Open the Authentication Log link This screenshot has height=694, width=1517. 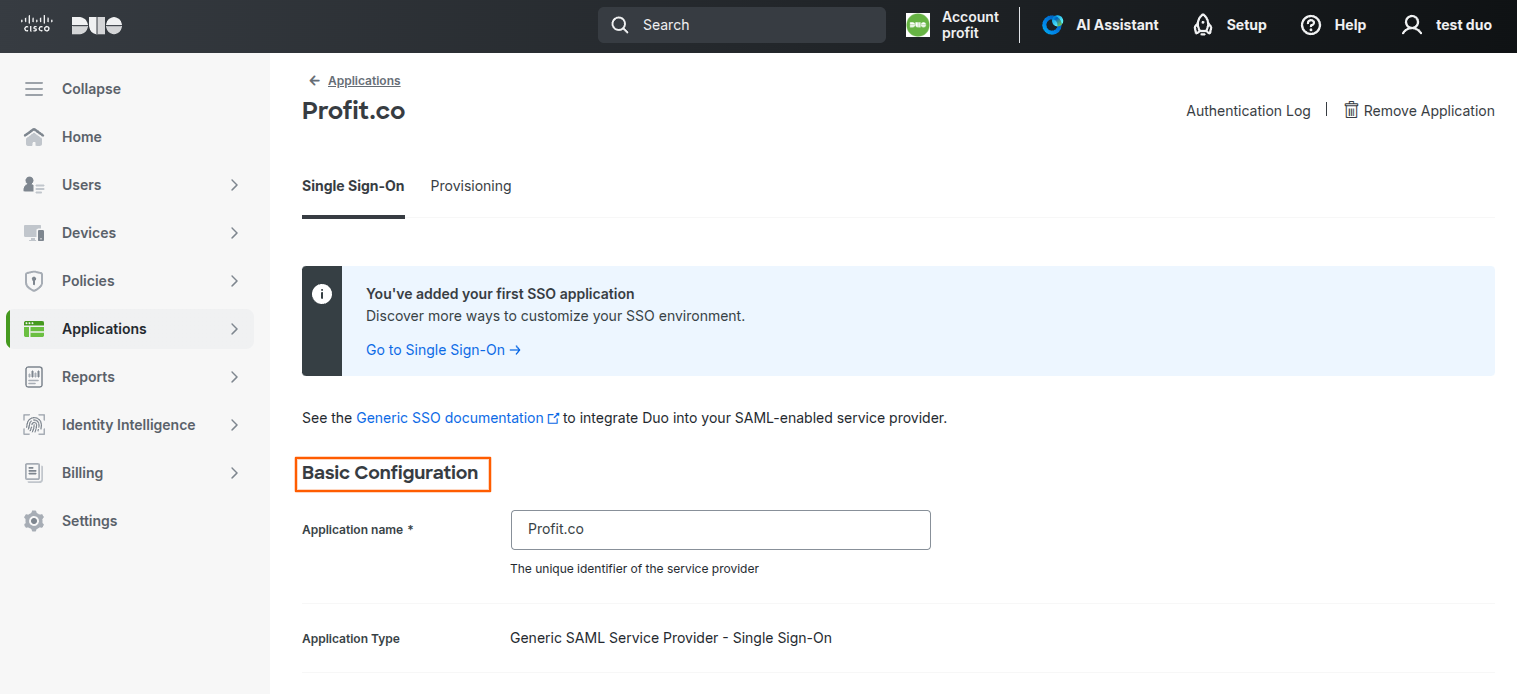[1248, 111]
